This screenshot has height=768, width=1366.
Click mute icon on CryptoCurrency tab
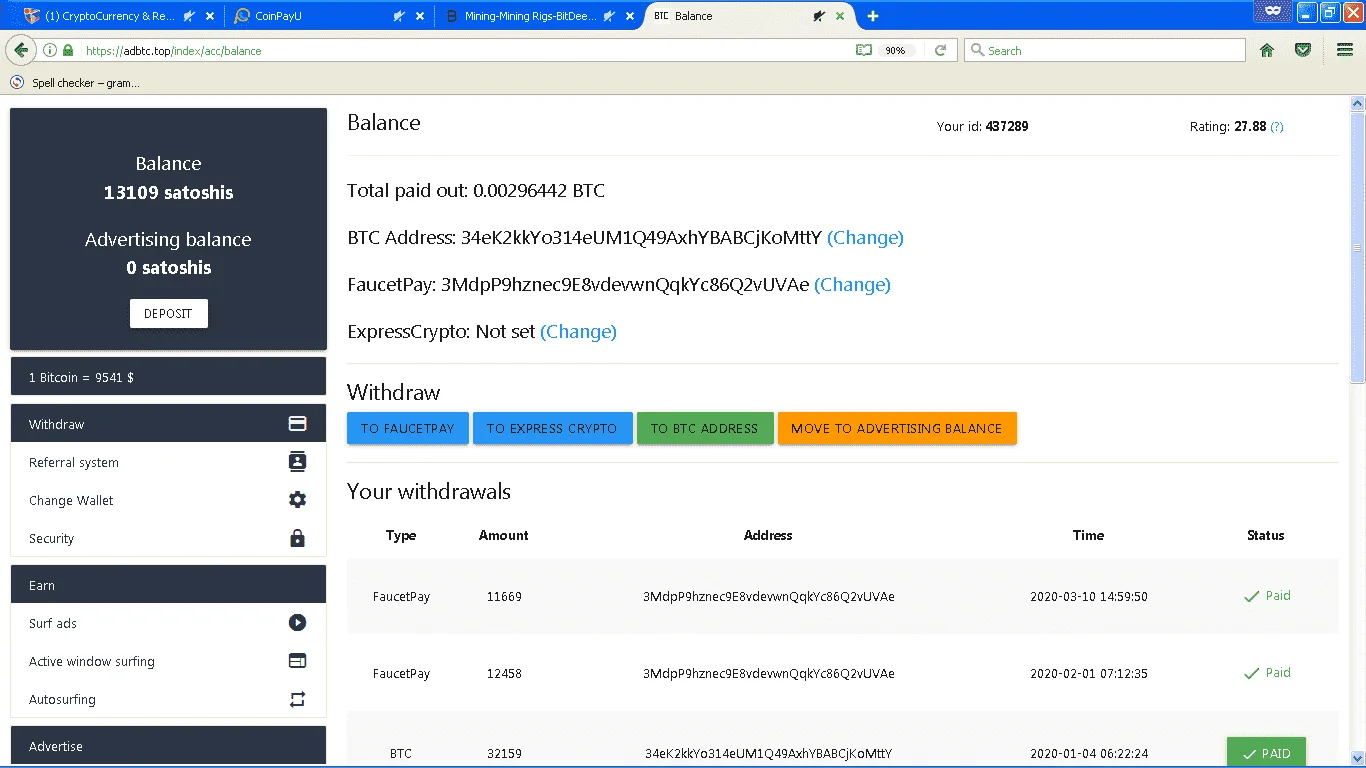(x=189, y=16)
